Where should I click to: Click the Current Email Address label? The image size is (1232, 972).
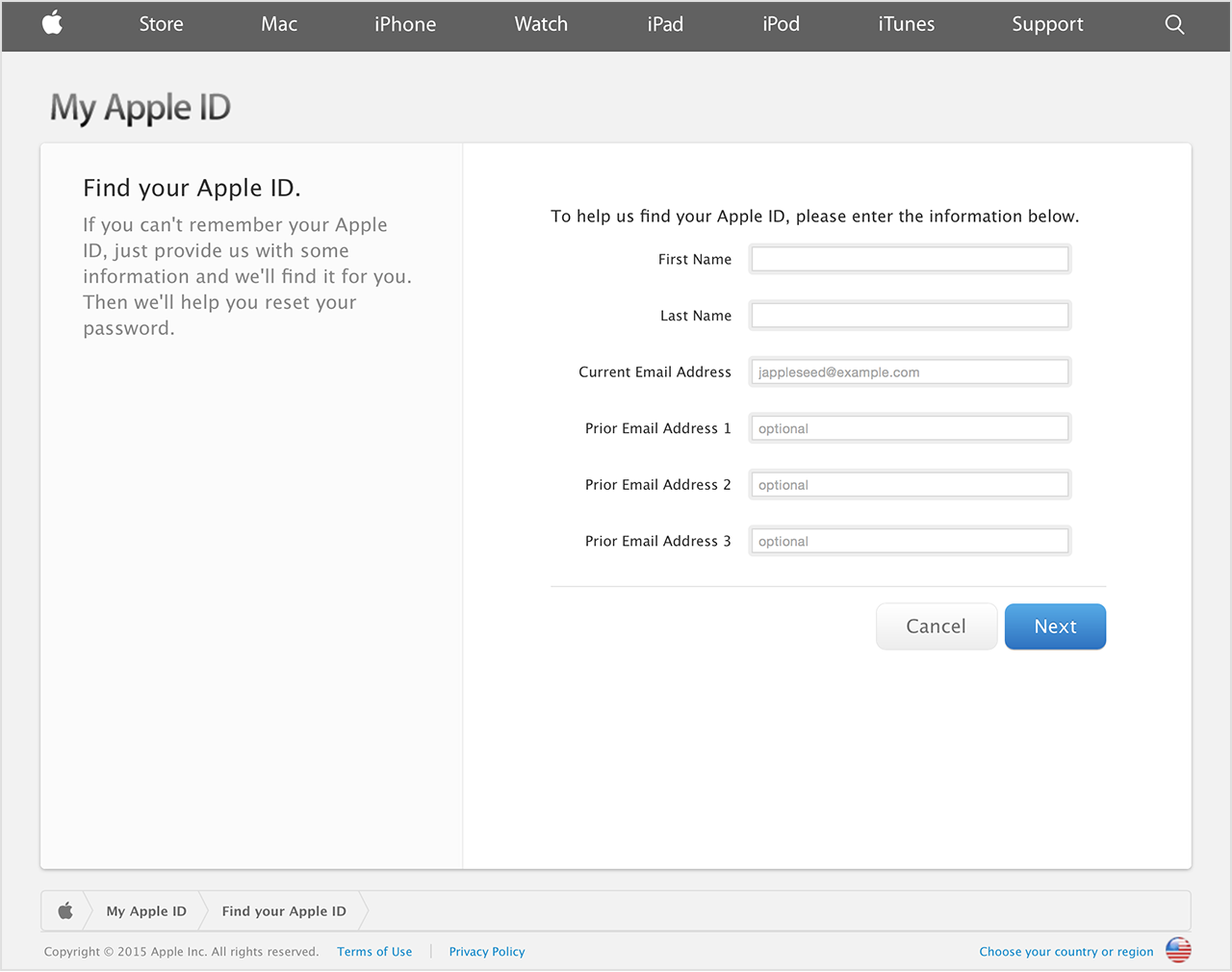(x=654, y=372)
